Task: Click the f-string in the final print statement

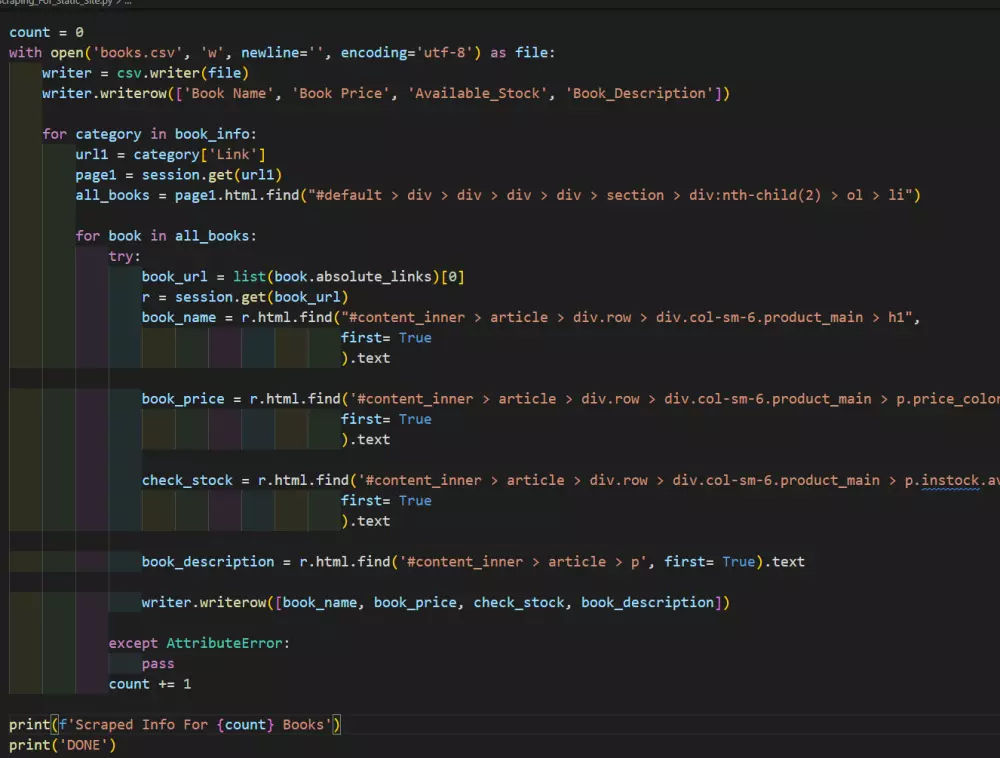Action: click(195, 724)
